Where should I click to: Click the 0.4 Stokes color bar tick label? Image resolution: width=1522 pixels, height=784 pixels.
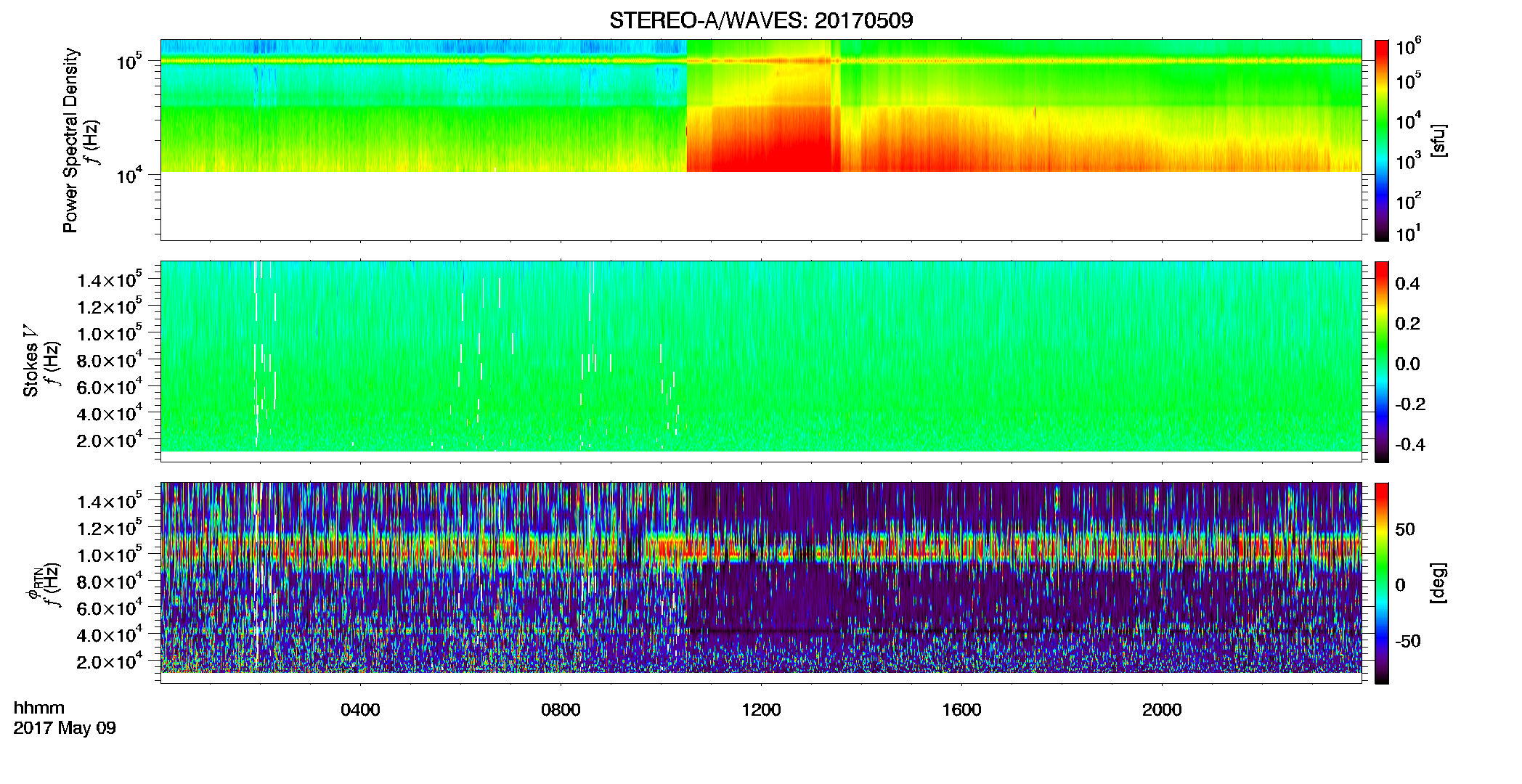point(1407,284)
